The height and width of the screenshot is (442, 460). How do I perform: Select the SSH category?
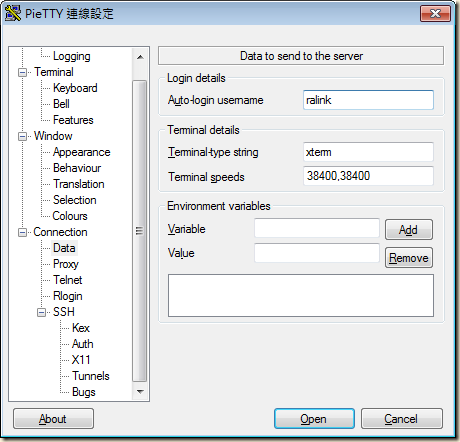64,312
